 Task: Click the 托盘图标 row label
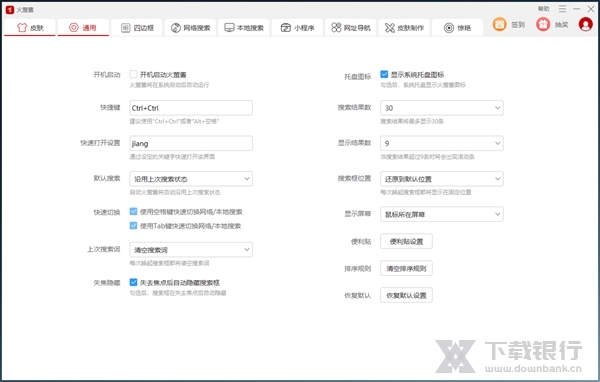tap(358, 77)
